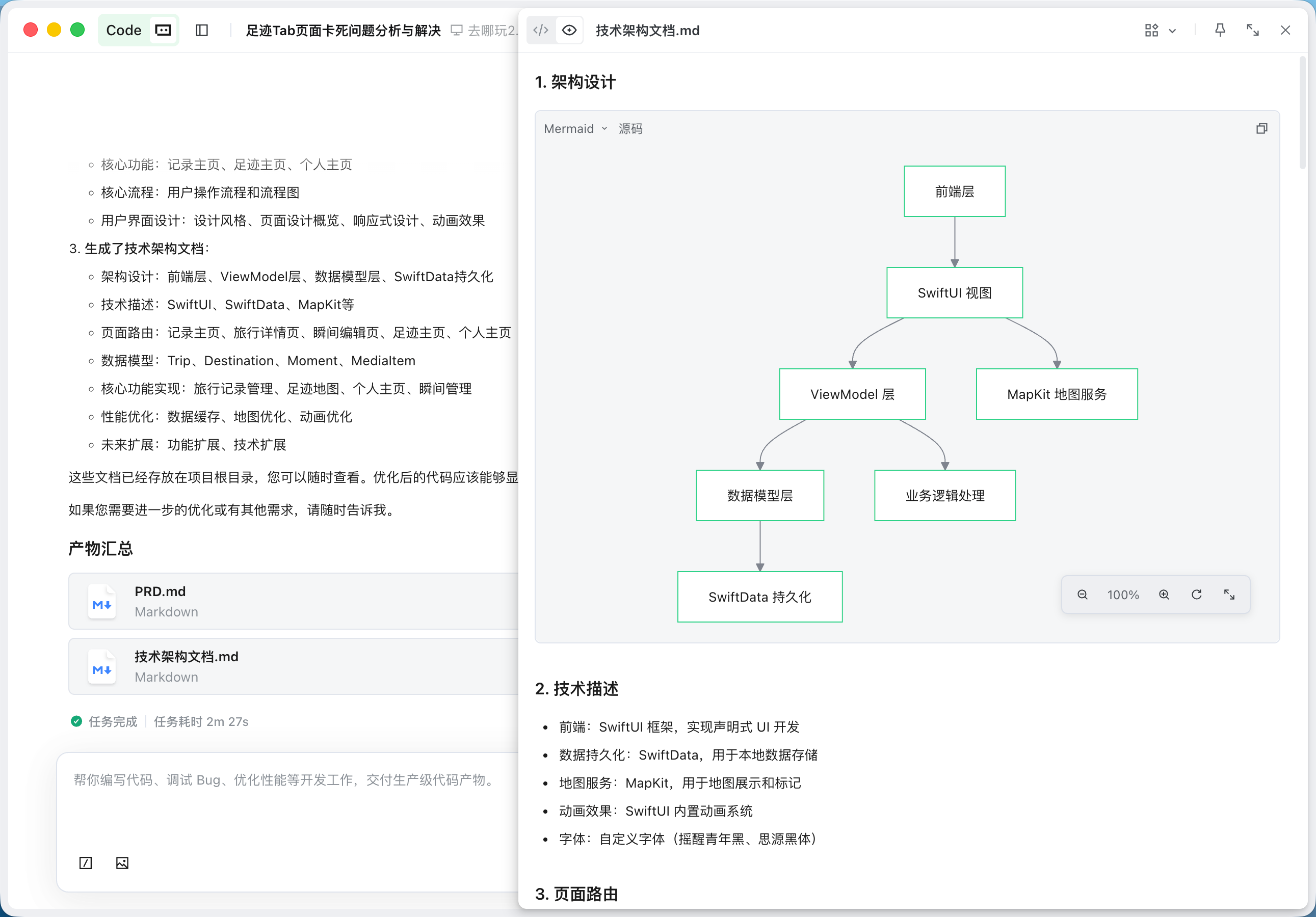Attach an image to message
Screen dimensions: 1316x917
click(x=122, y=863)
